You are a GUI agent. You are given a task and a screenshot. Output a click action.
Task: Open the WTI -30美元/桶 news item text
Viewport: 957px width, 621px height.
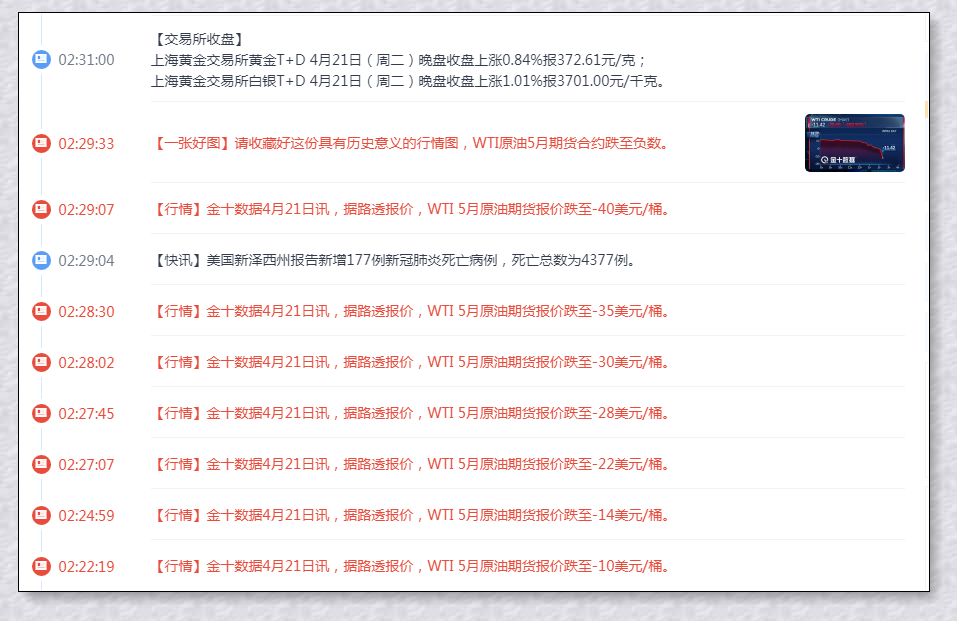tap(412, 362)
